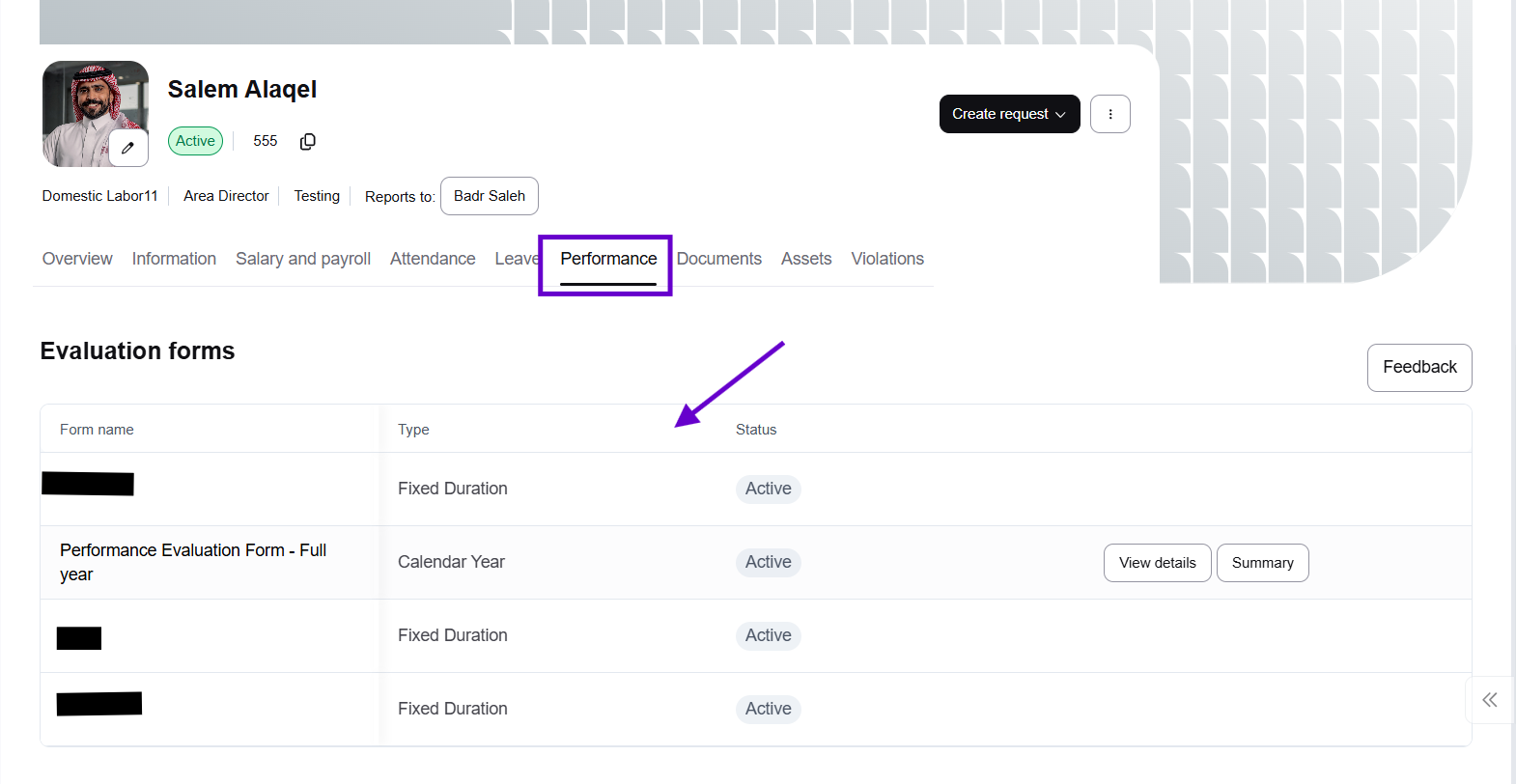Select the Performance tab
Viewport: 1516px width, 784px height.
[x=608, y=259]
